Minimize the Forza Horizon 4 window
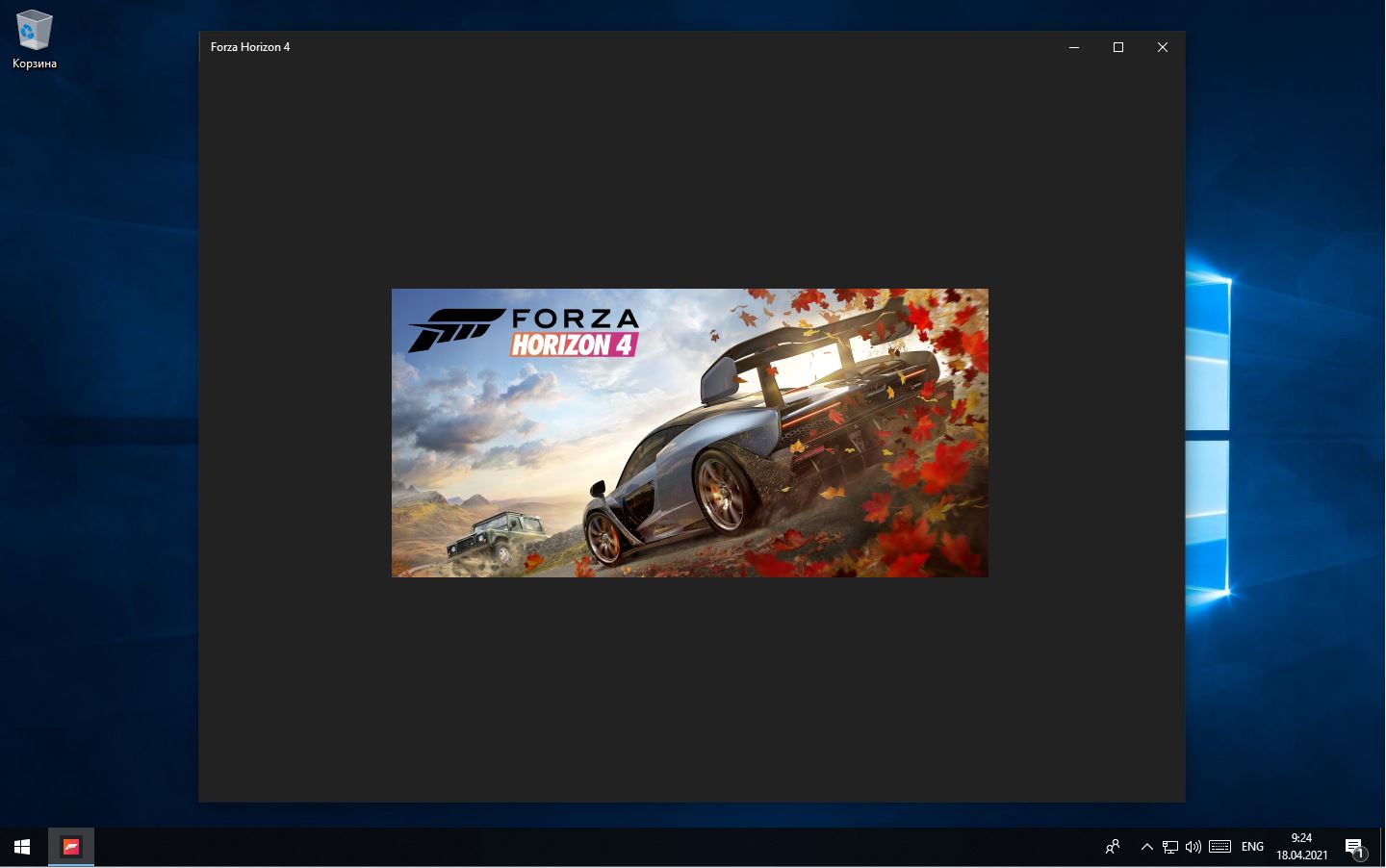Screen dimensions: 1386x868 (x=1074, y=47)
